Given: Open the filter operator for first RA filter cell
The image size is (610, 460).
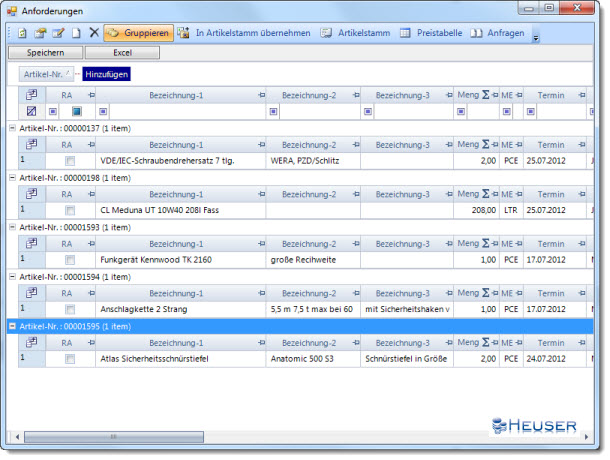Looking at the screenshot, I should pos(53,112).
